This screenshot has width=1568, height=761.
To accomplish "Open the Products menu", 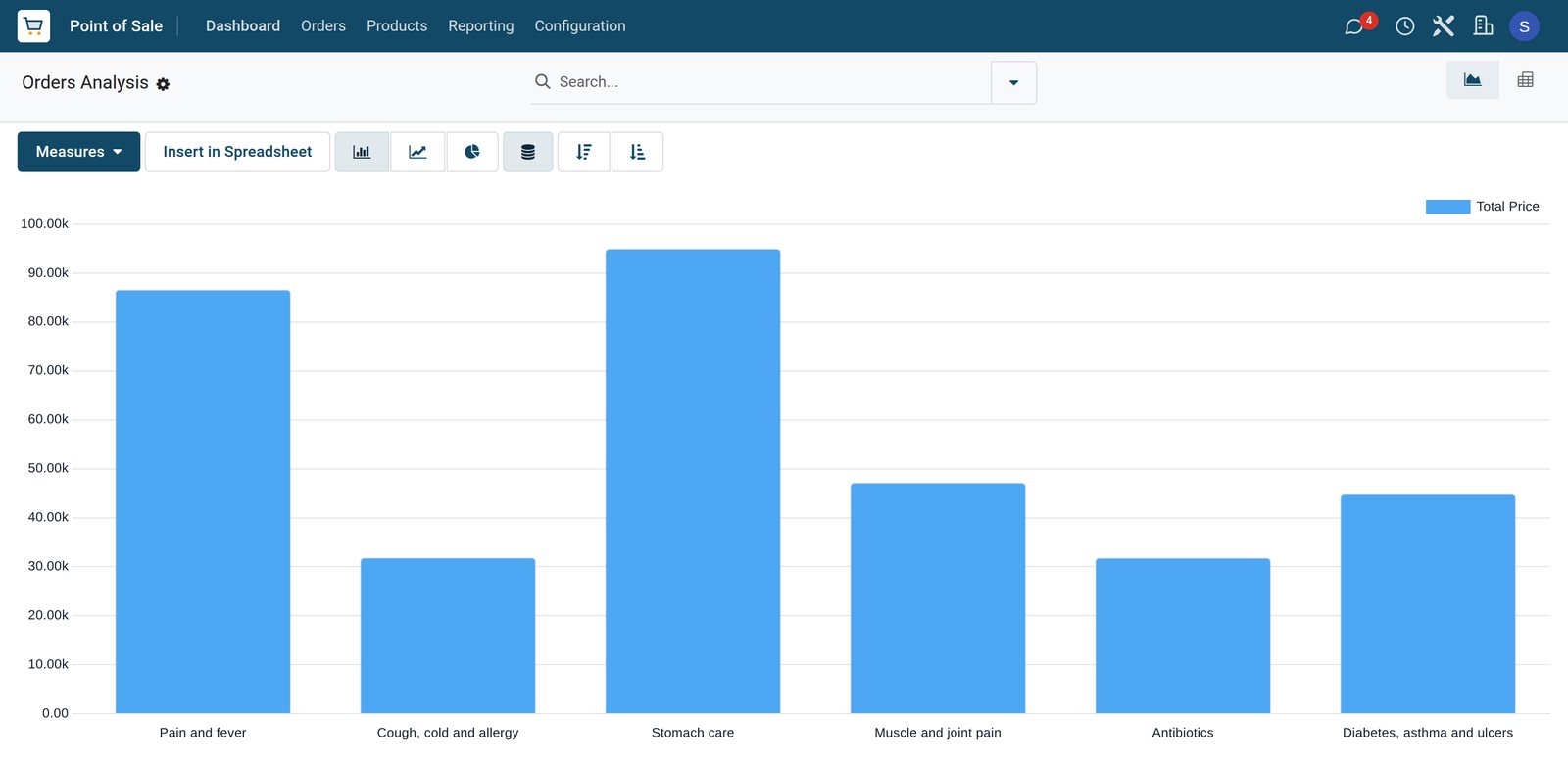I will click(397, 25).
